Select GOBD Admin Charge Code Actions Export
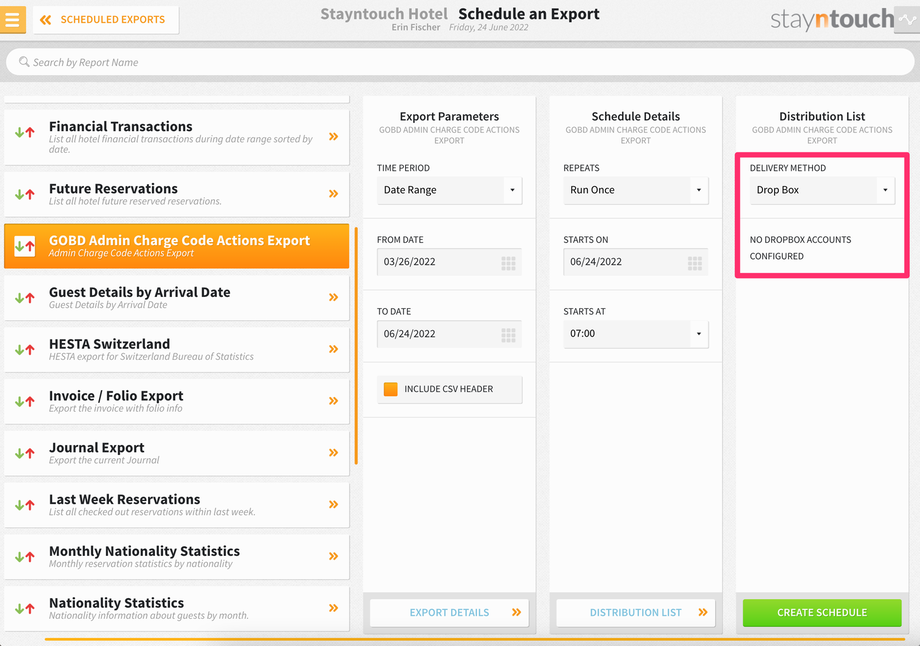 177,246
